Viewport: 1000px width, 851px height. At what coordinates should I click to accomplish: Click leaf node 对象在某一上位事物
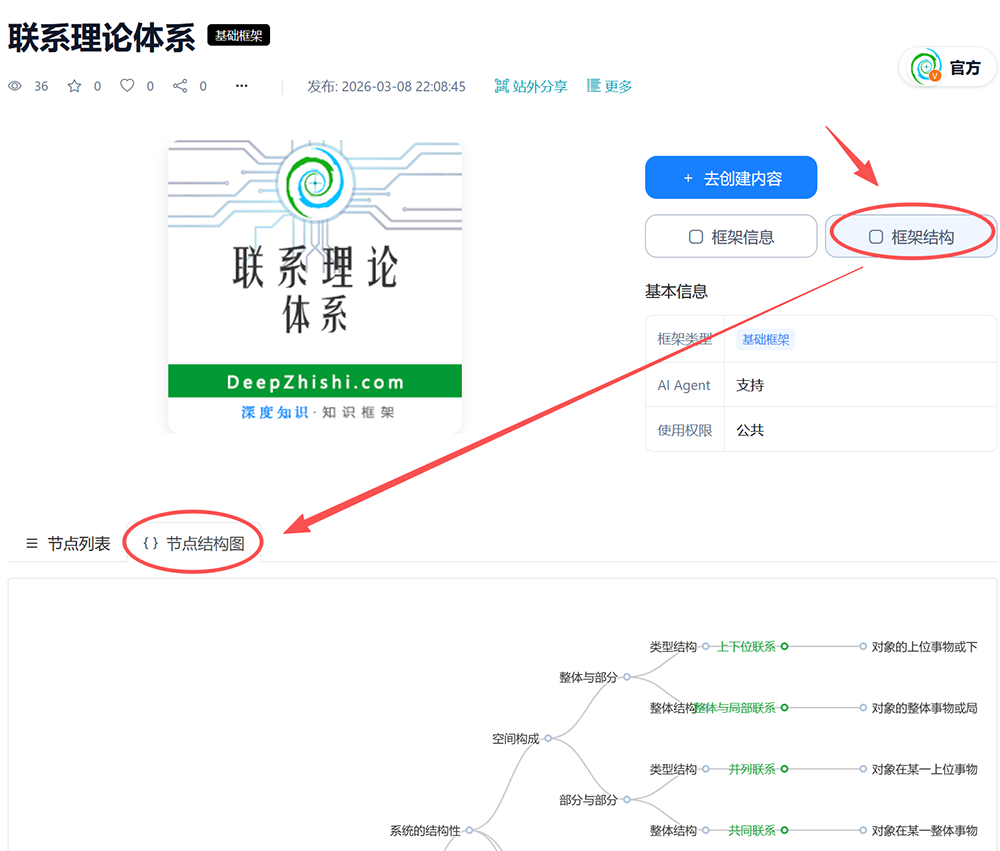coord(924,769)
